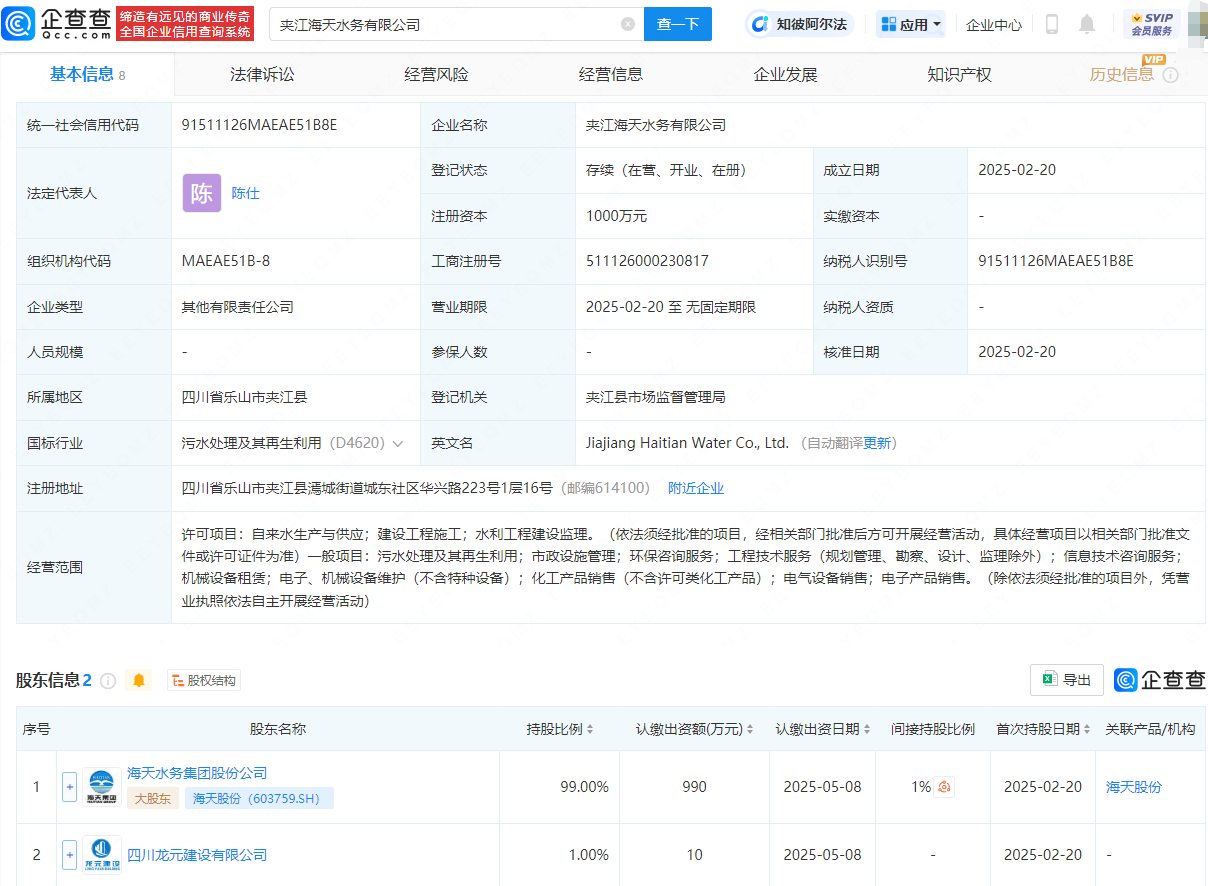1208x886 pixels.
Task: Open the notification bell icon
Action: point(1086,23)
